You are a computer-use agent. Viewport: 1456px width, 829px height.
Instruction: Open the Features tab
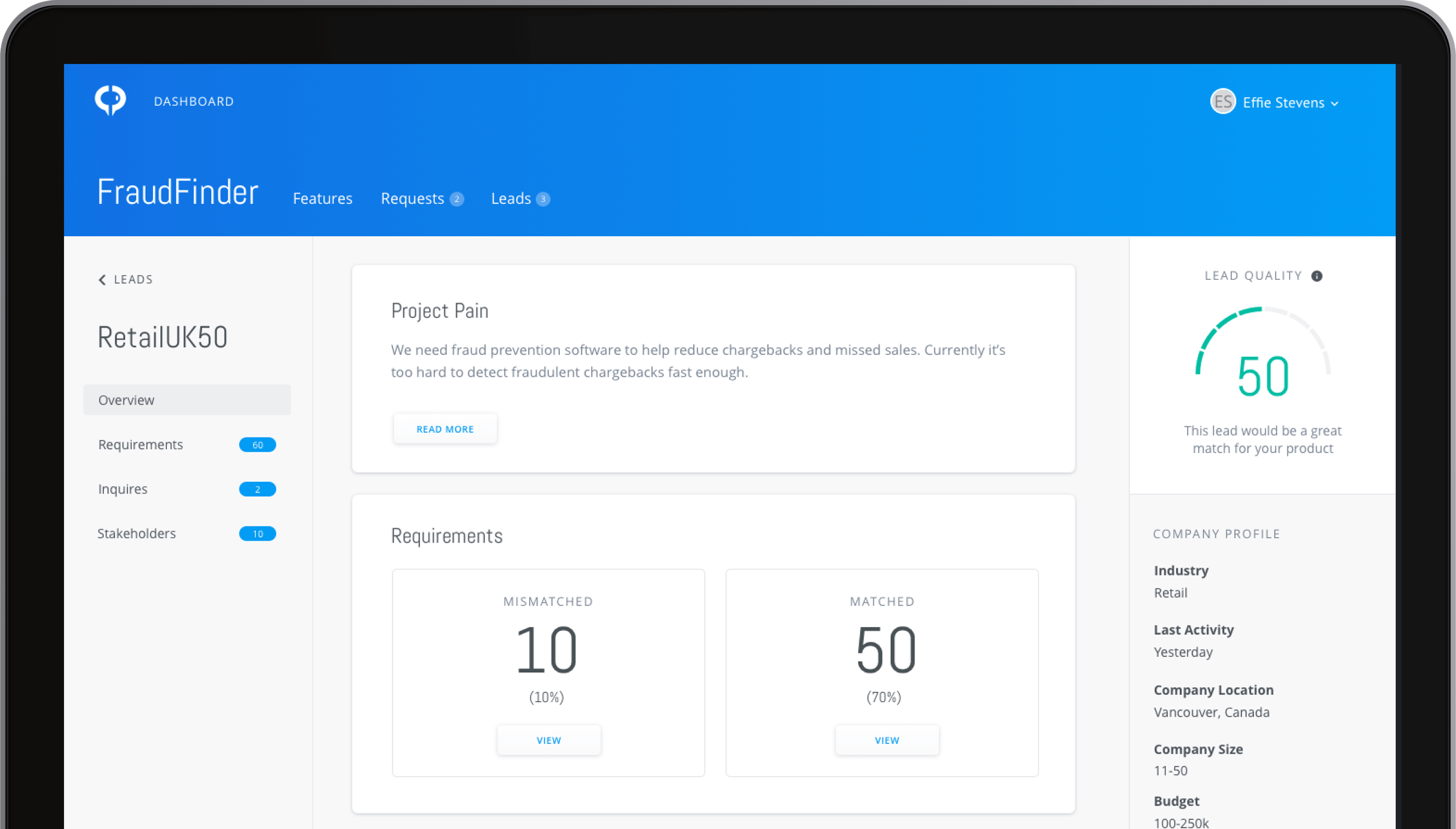coord(322,199)
